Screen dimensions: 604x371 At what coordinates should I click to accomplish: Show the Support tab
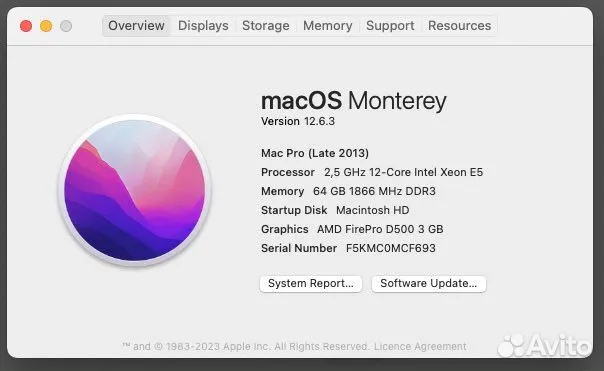click(390, 26)
